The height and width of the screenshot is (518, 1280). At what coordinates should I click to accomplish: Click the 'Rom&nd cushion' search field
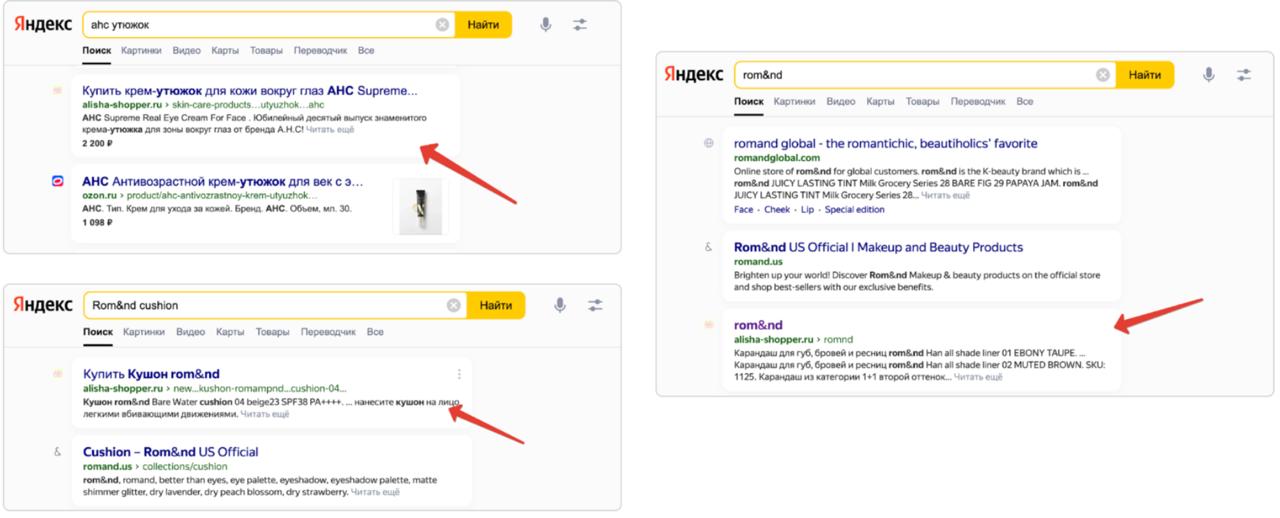click(x=275, y=305)
